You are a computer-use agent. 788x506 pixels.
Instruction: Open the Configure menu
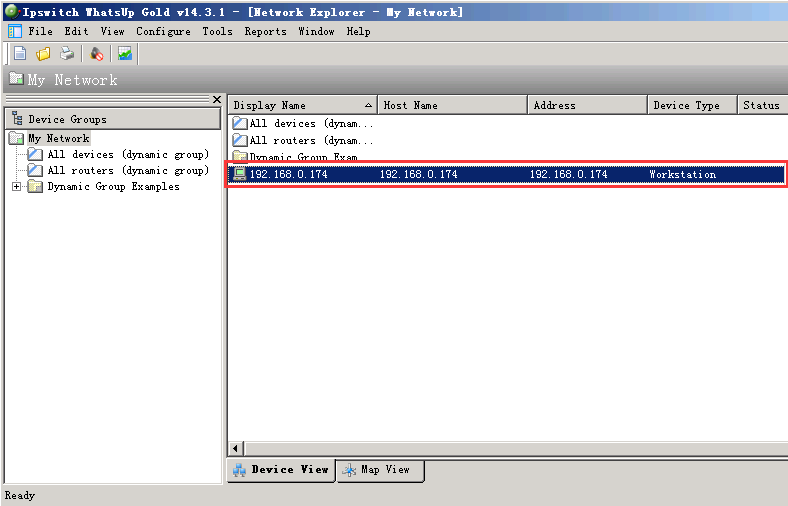(163, 31)
